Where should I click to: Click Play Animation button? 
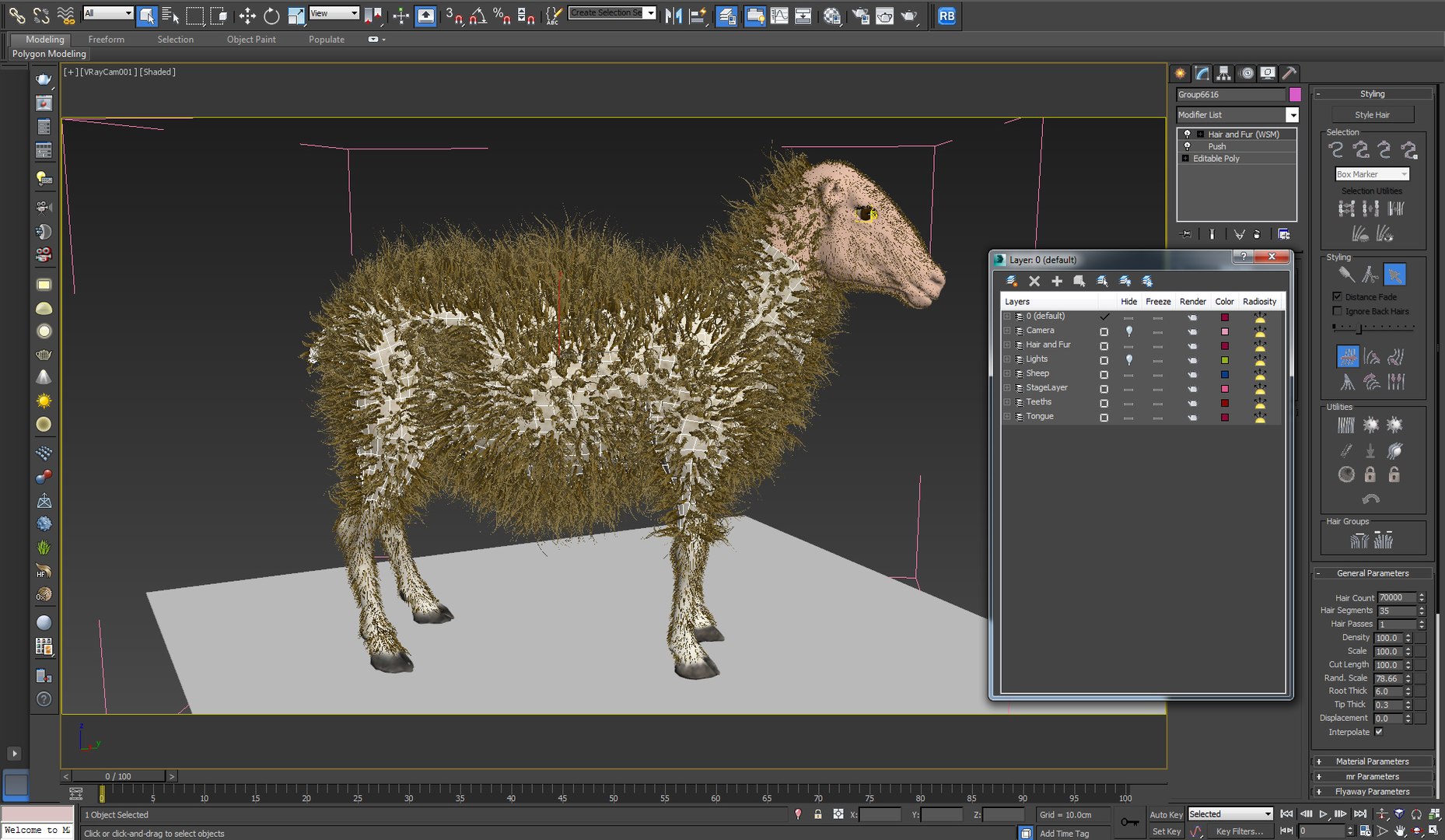point(1323,814)
